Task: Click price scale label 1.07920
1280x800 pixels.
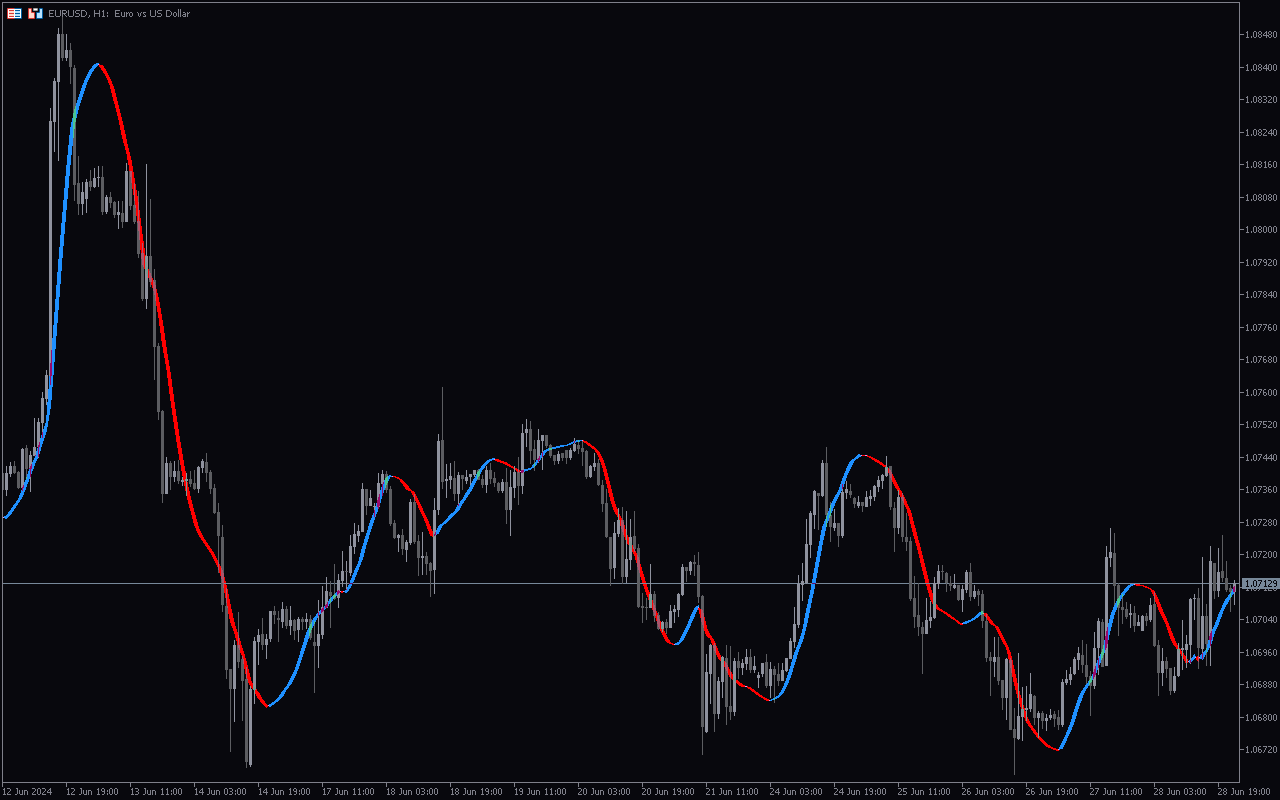Action: pos(1261,262)
